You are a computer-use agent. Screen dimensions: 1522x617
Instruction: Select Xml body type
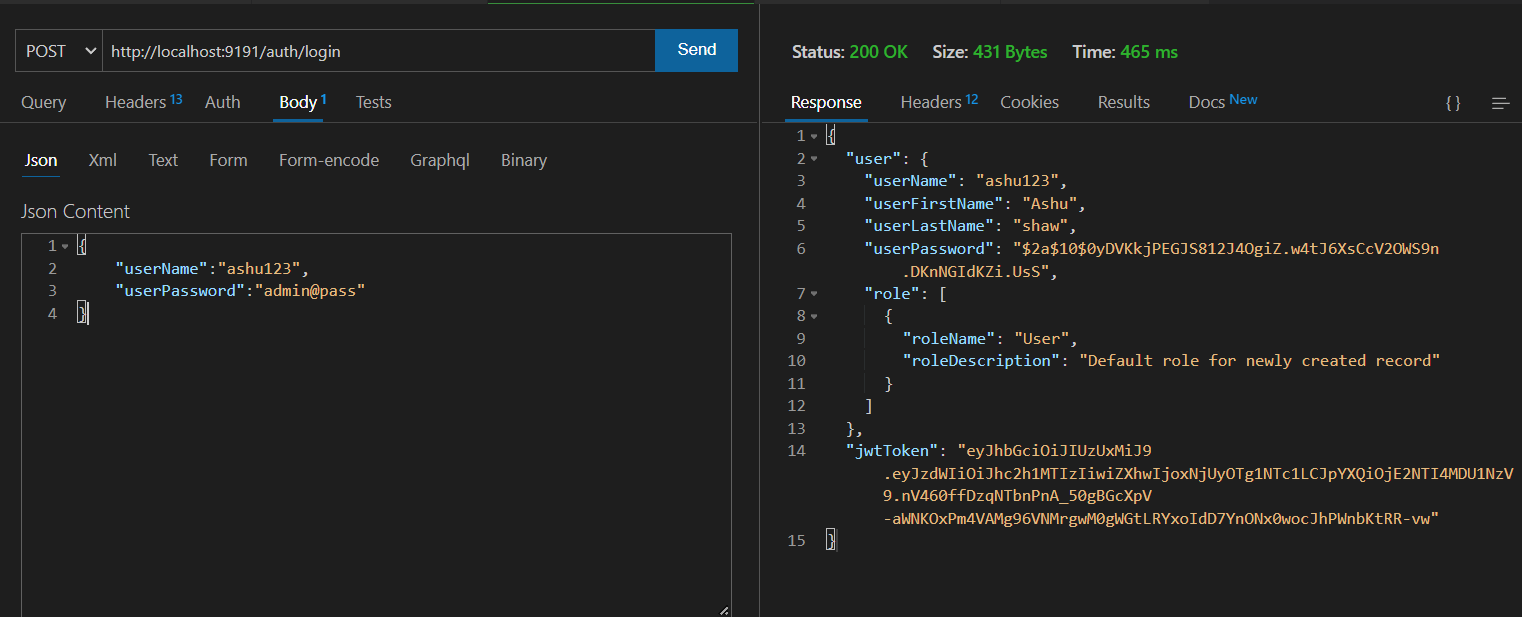pyautogui.click(x=102, y=160)
